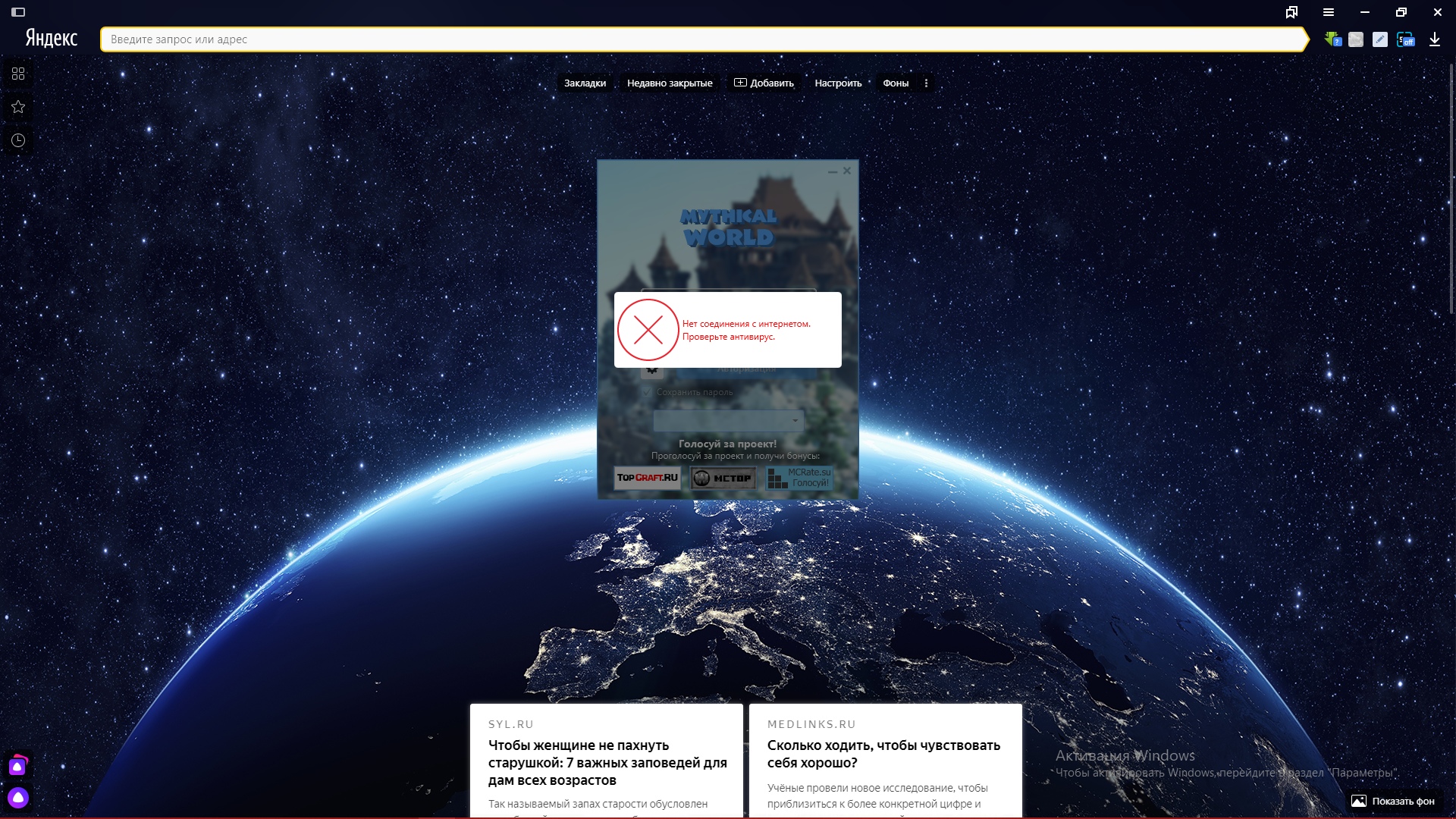Toggle the Сохранить пароль checkbox
Screen dimensions: 1456x819
pos(647,392)
